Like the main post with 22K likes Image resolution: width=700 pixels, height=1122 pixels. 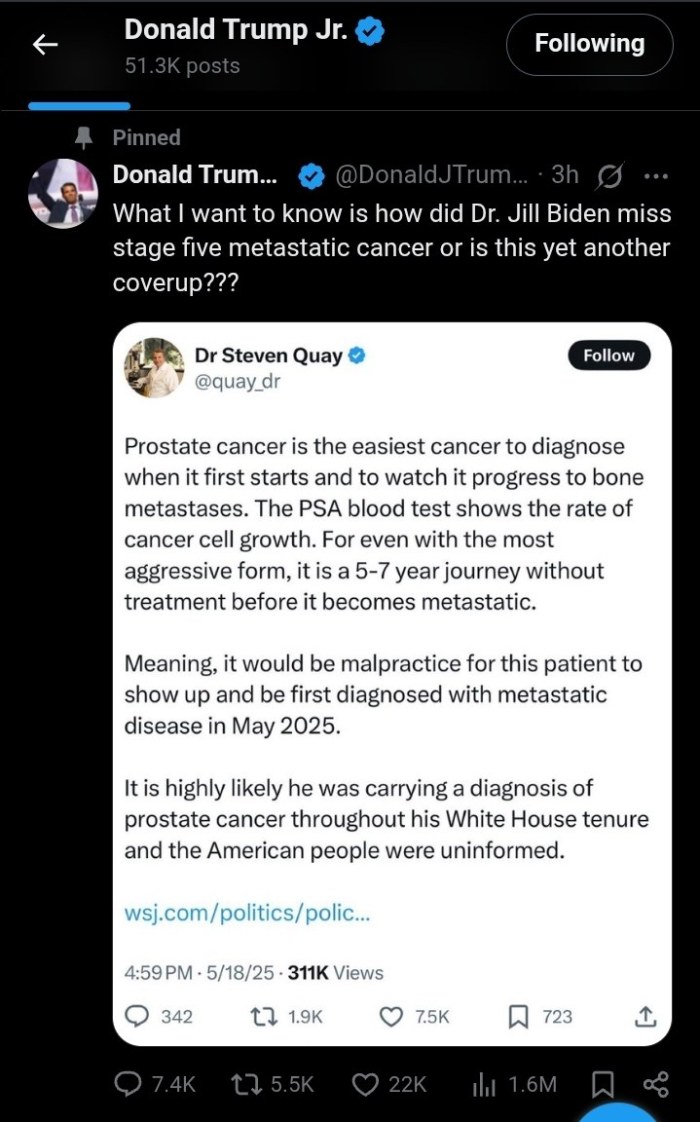tap(390, 1085)
